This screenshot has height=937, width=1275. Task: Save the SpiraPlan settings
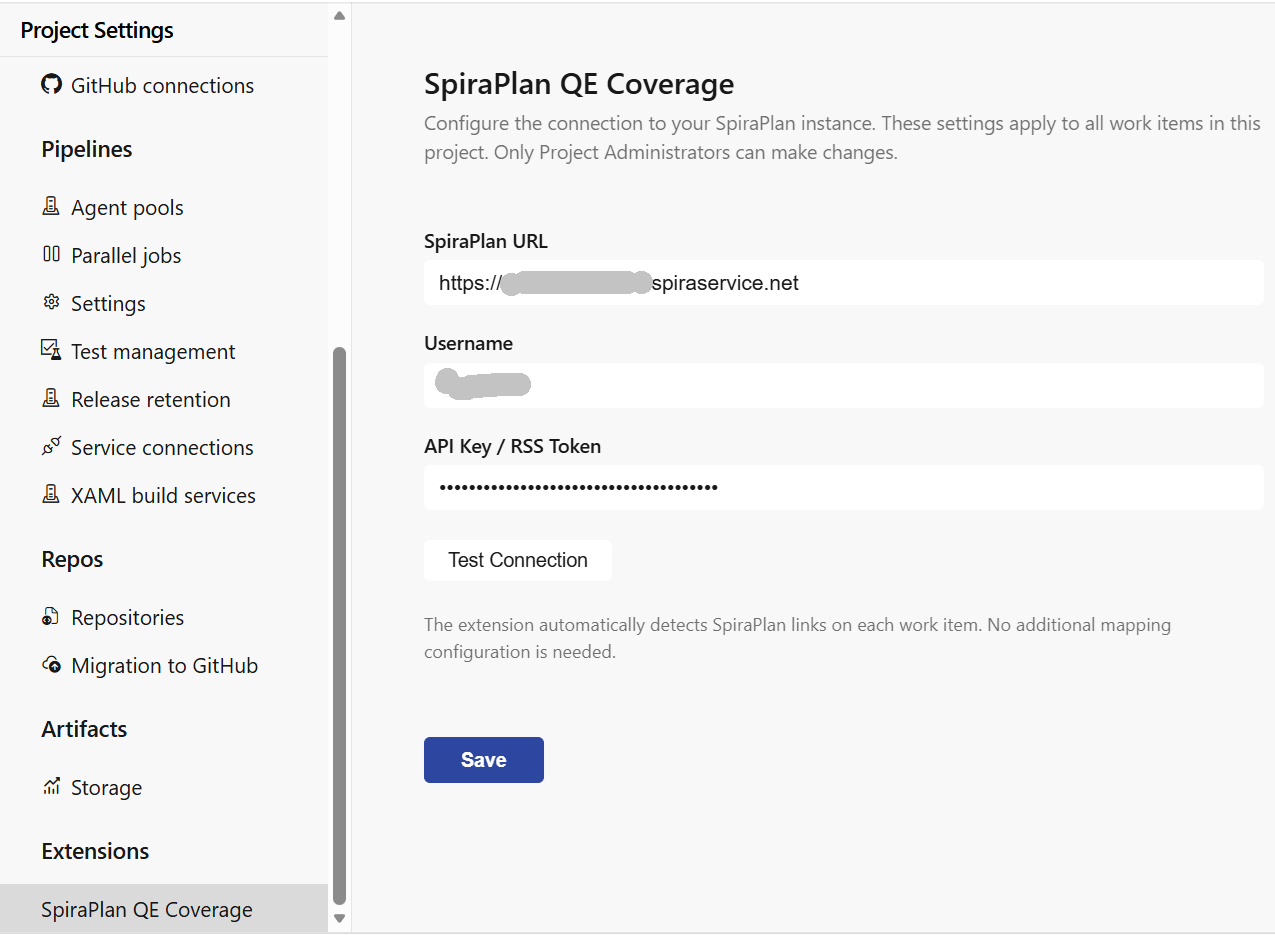click(x=484, y=760)
